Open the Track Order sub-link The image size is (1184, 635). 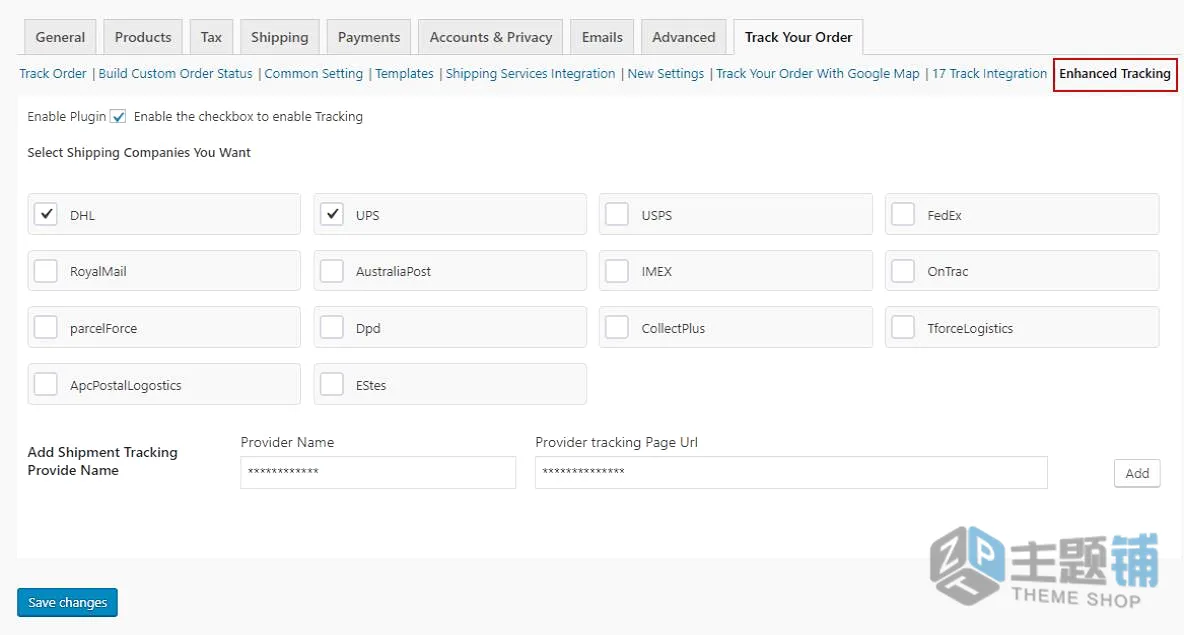53,73
